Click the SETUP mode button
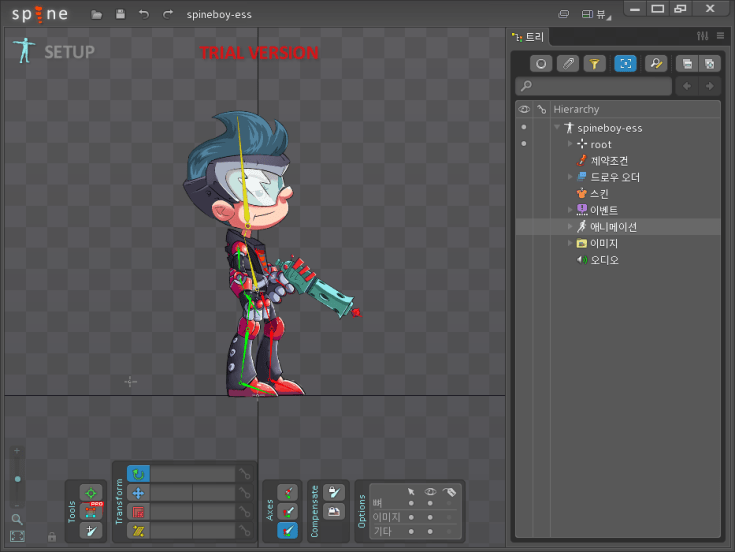 pos(55,51)
